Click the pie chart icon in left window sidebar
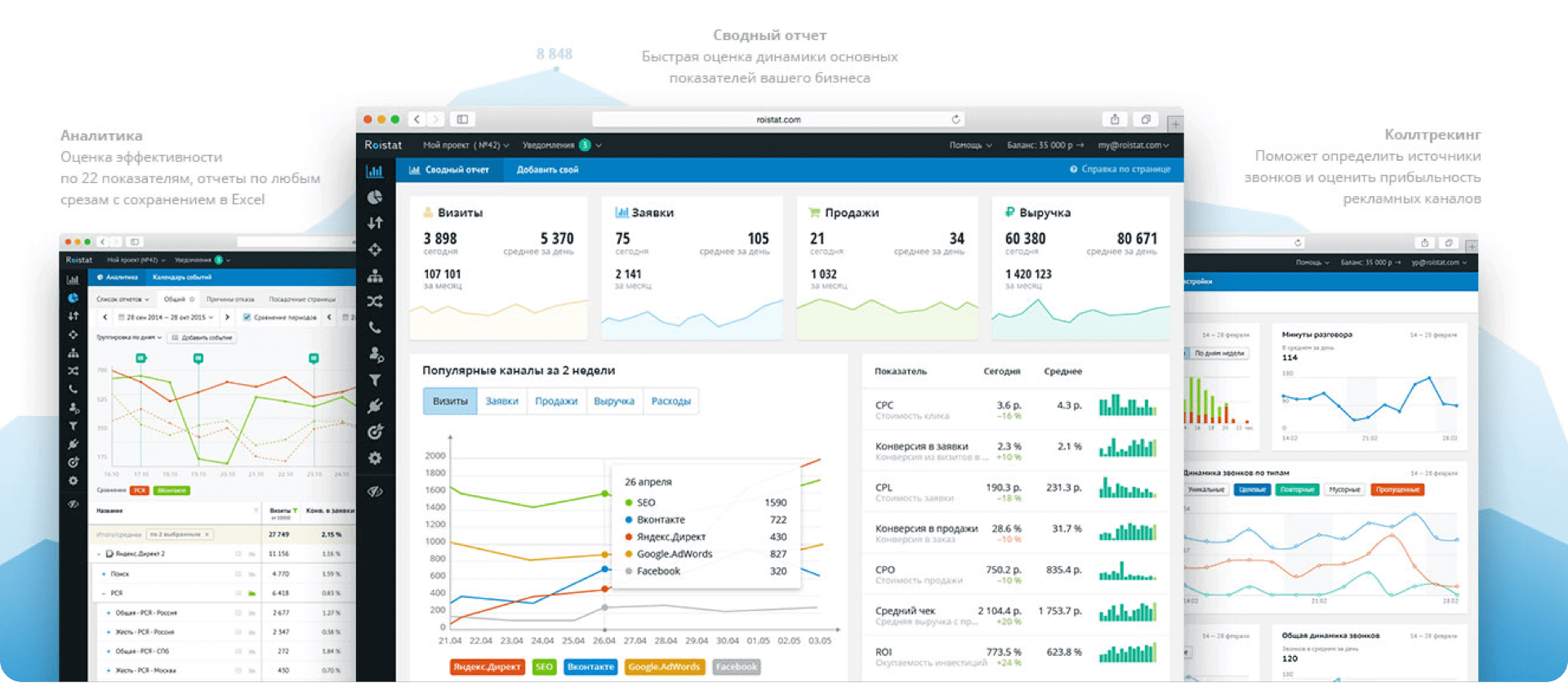The height and width of the screenshot is (683, 1568). point(73,298)
